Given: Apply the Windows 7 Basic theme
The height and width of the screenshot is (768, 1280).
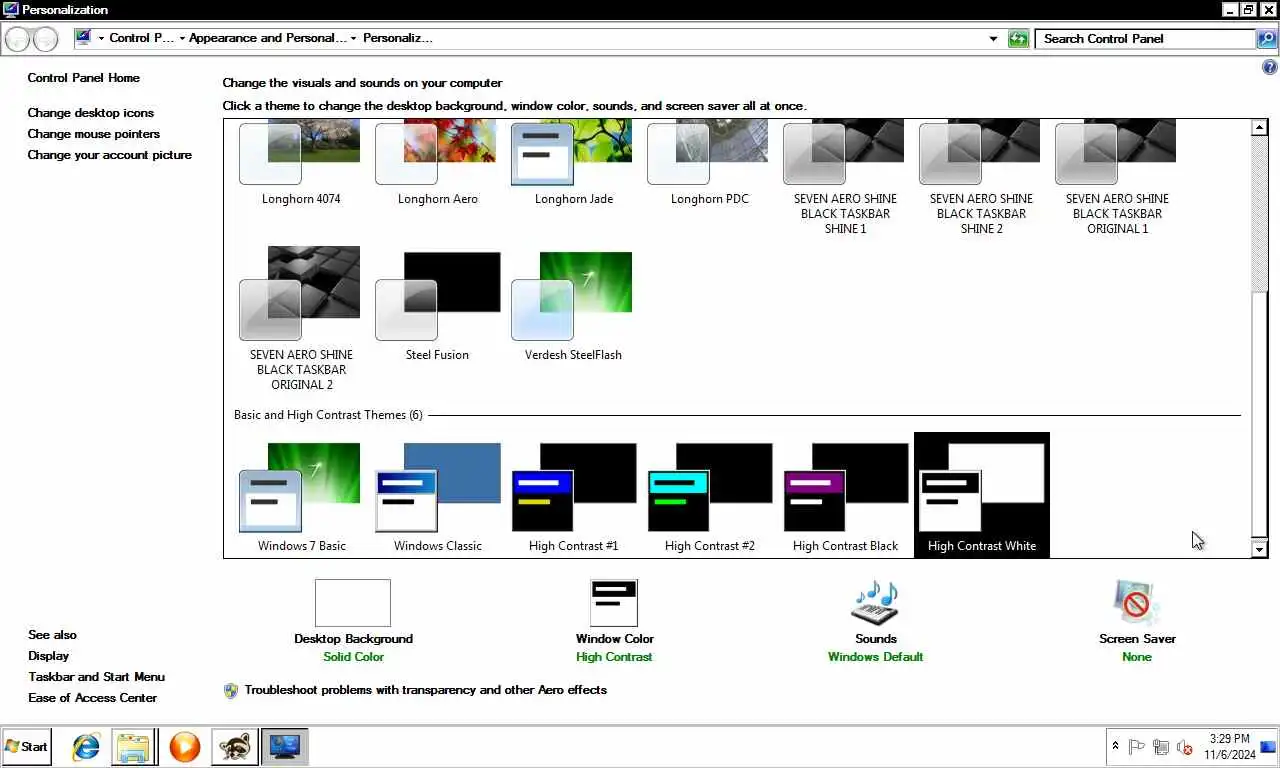Looking at the screenshot, I should pos(301,497).
